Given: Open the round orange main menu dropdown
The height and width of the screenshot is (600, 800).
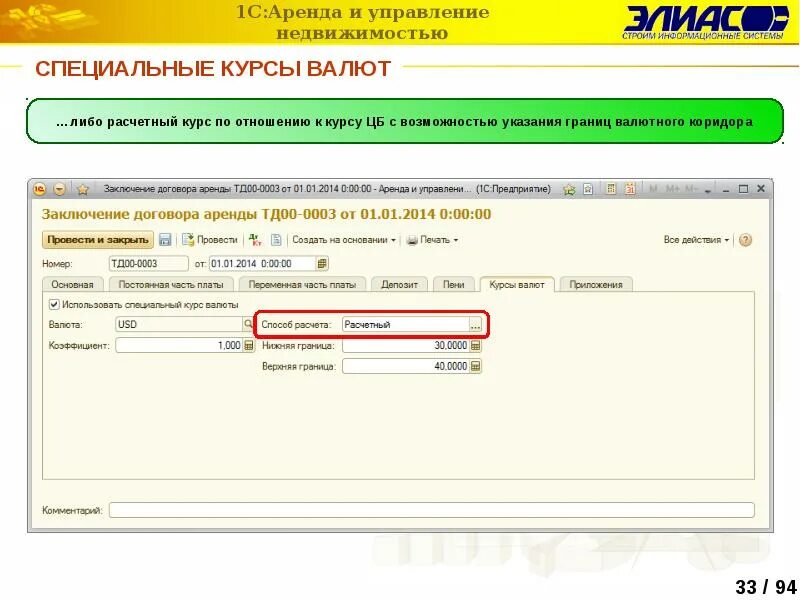Looking at the screenshot, I should click(59, 189).
